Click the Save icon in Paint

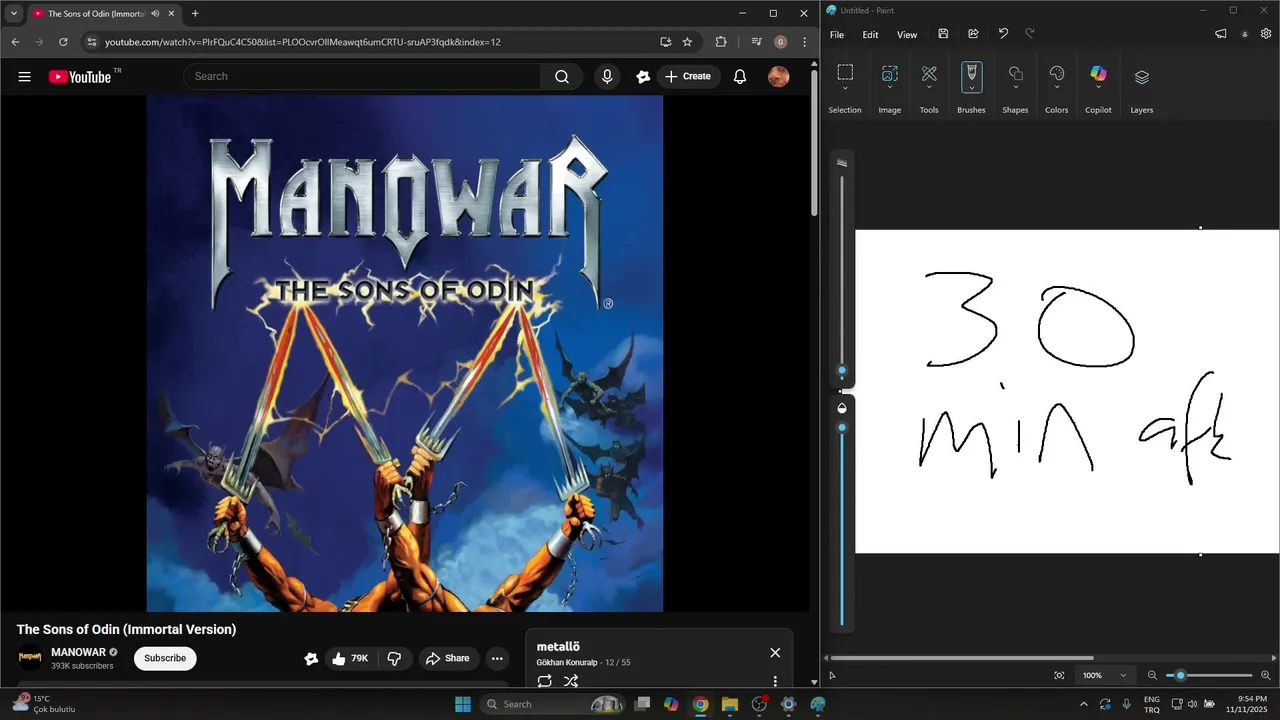(943, 34)
